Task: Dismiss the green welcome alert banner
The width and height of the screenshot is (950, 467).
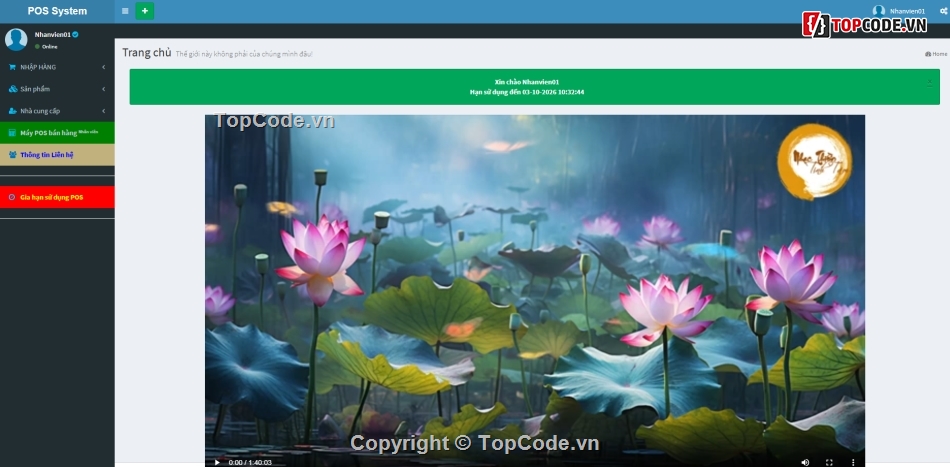Action: coord(929,80)
